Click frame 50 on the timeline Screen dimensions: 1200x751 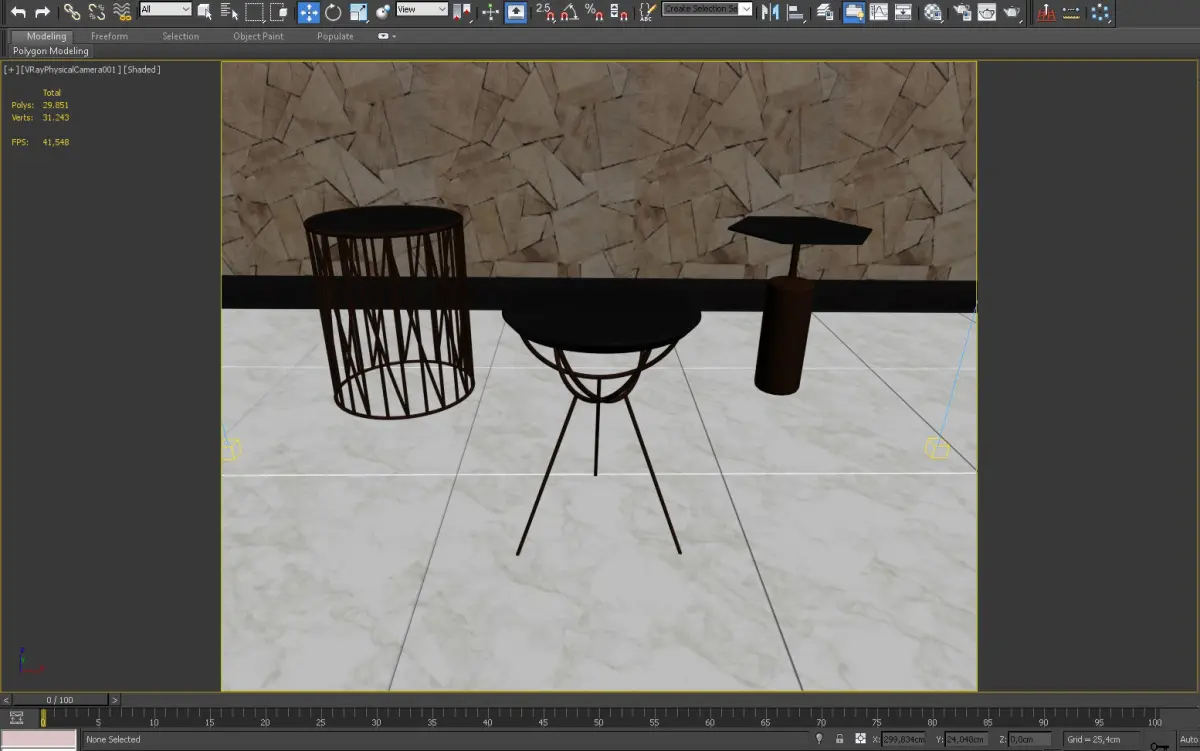click(x=598, y=718)
